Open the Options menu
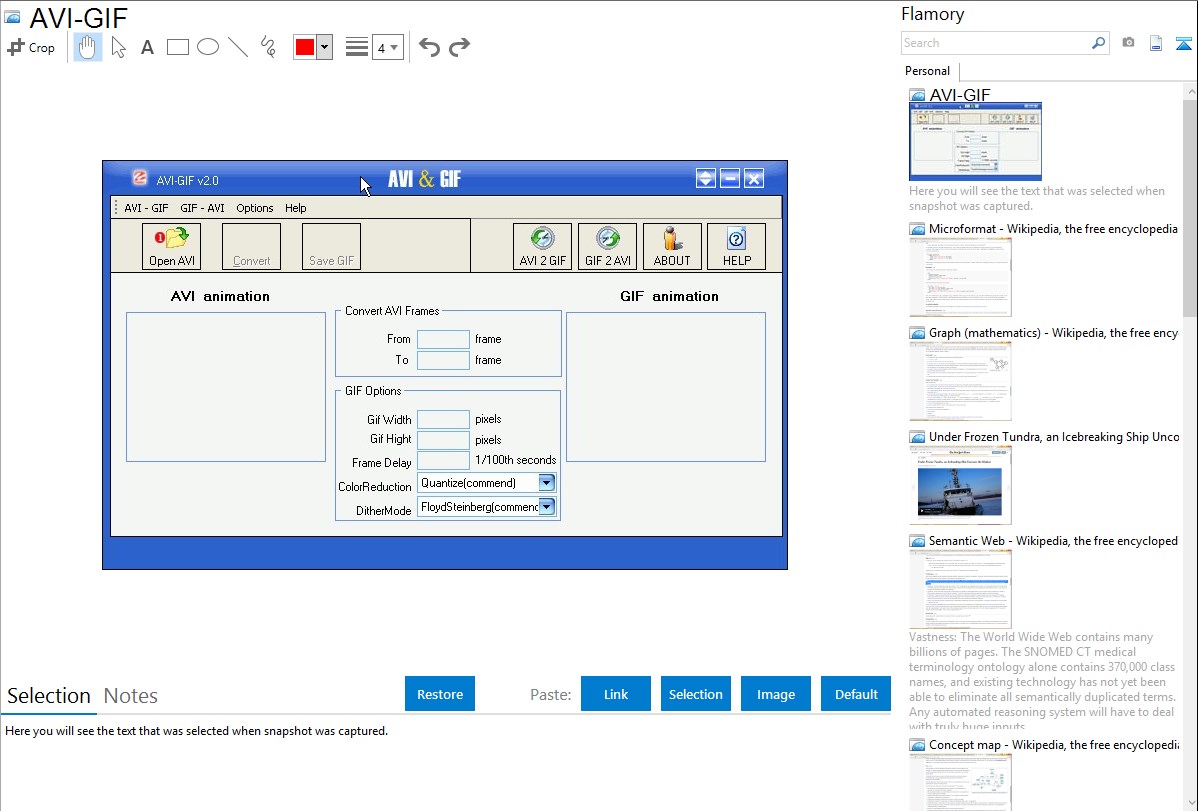Image resolution: width=1198 pixels, height=811 pixels. click(x=254, y=208)
